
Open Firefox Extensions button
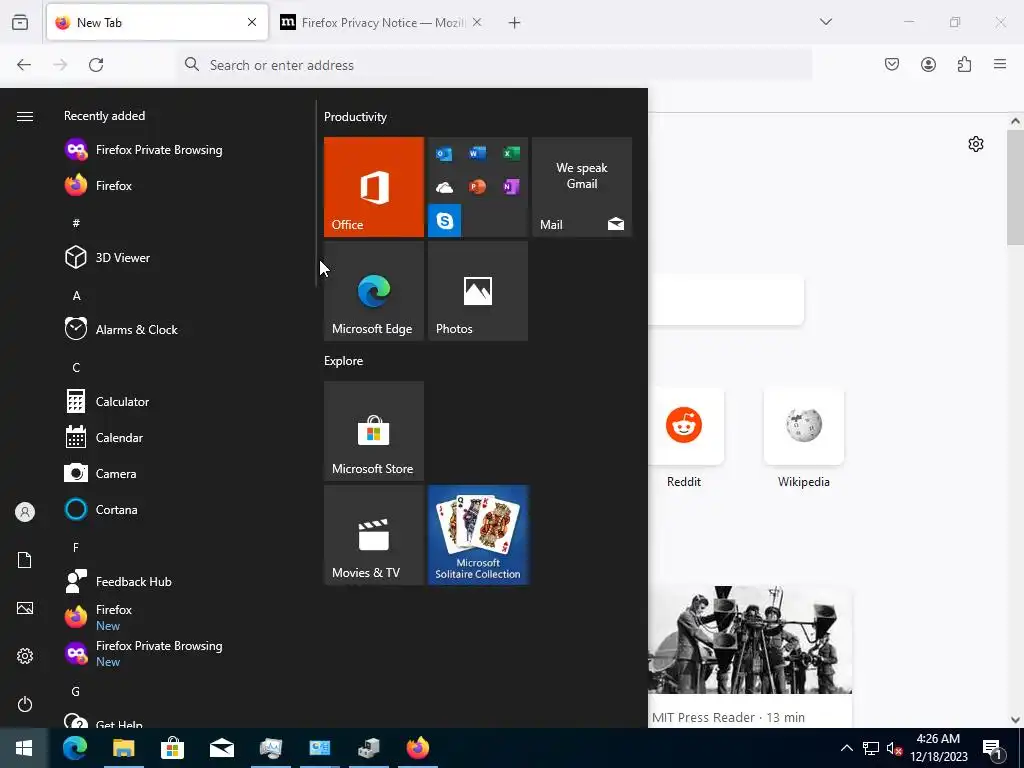[x=965, y=64]
